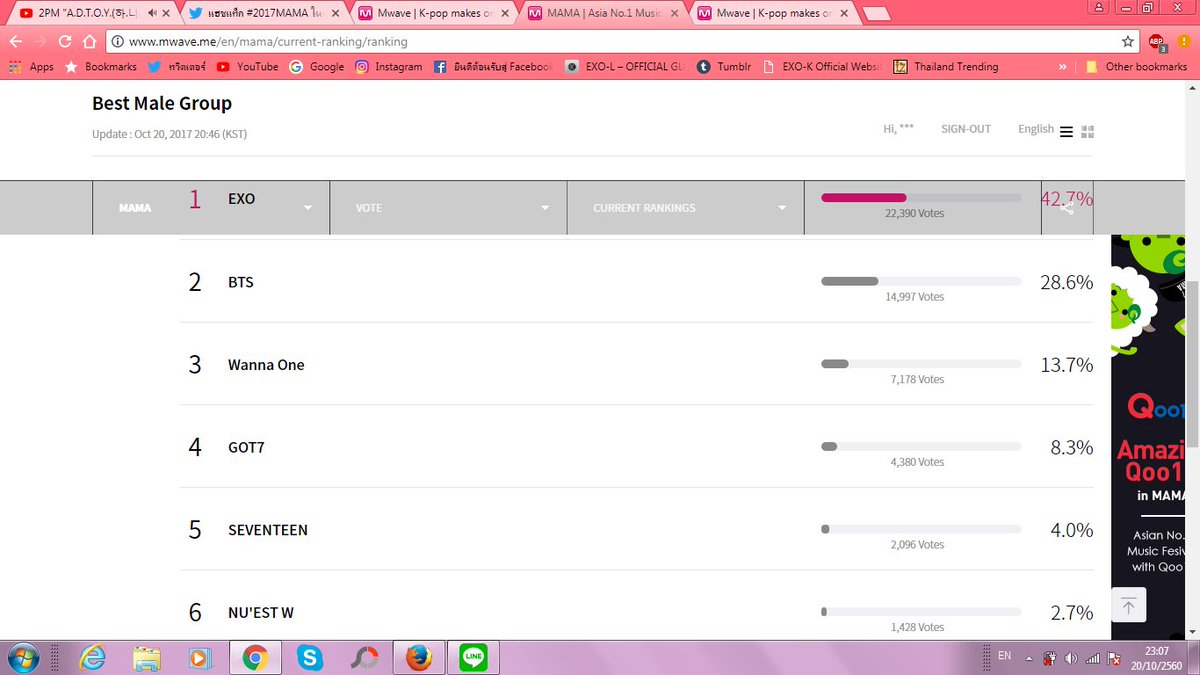The width and height of the screenshot is (1200, 675).
Task: Click the SIGN-OUT link
Action: (x=966, y=129)
